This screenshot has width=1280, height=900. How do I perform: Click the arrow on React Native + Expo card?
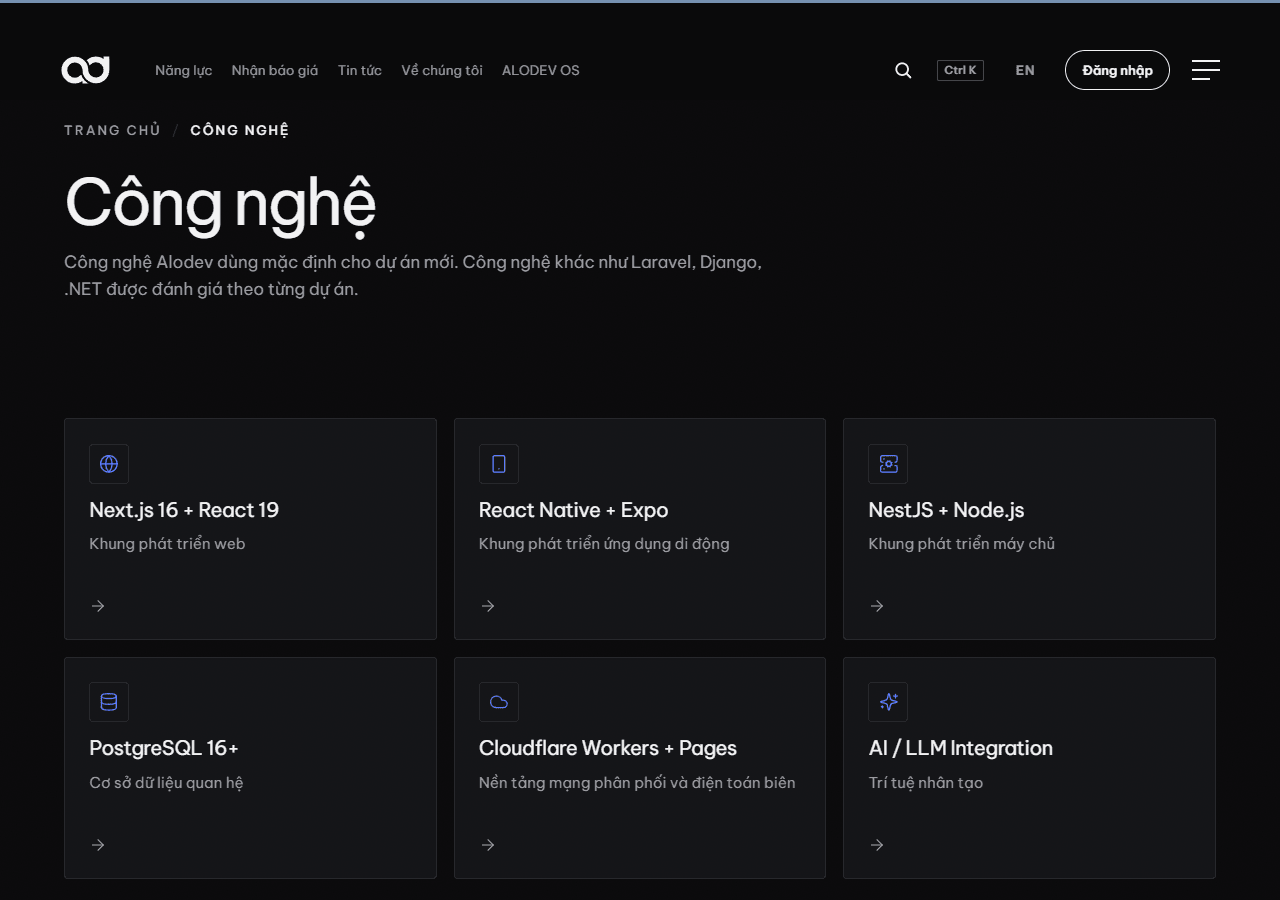(488, 606)
